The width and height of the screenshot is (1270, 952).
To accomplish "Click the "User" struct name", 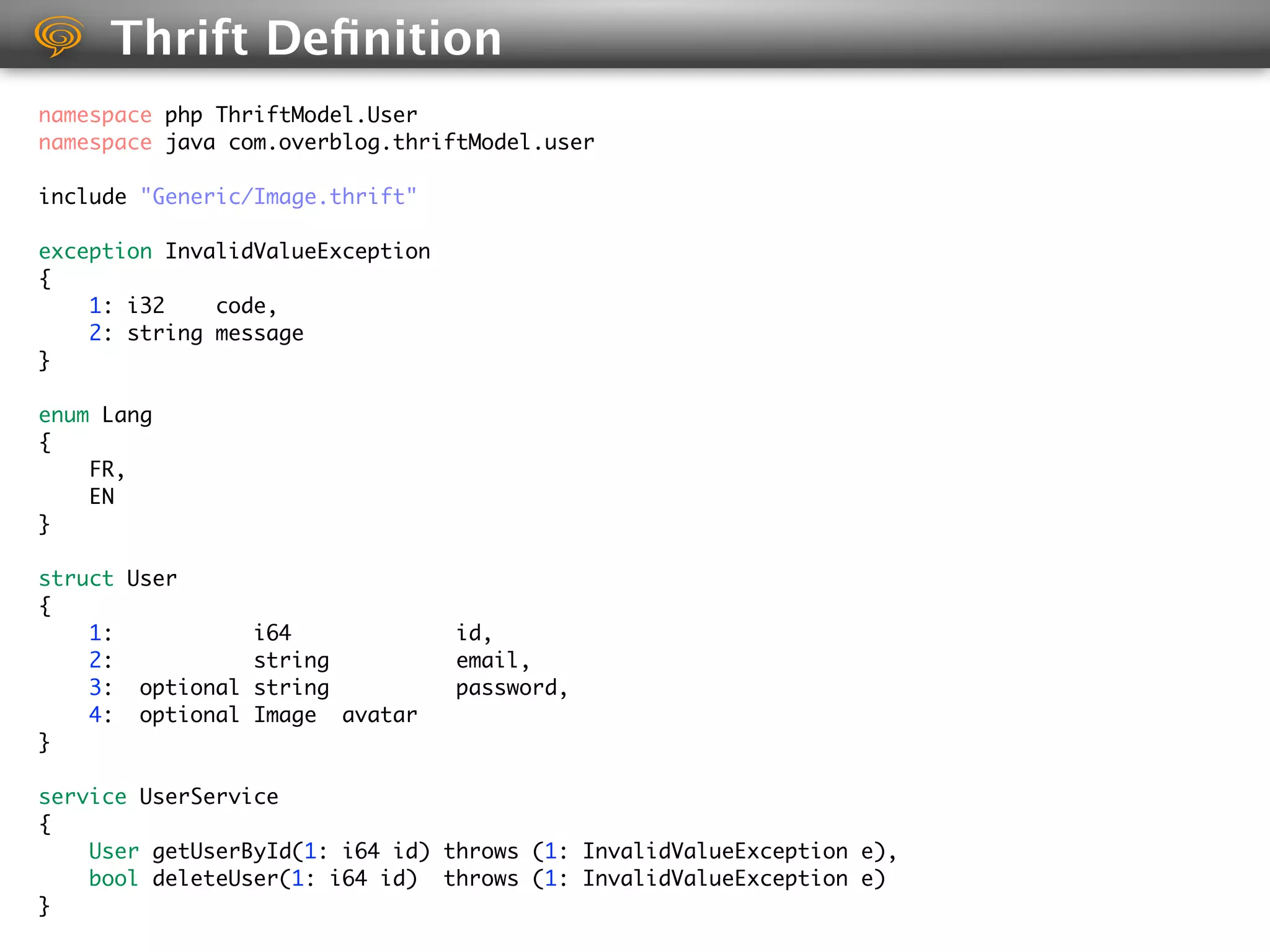I will (x=152, y=579).
